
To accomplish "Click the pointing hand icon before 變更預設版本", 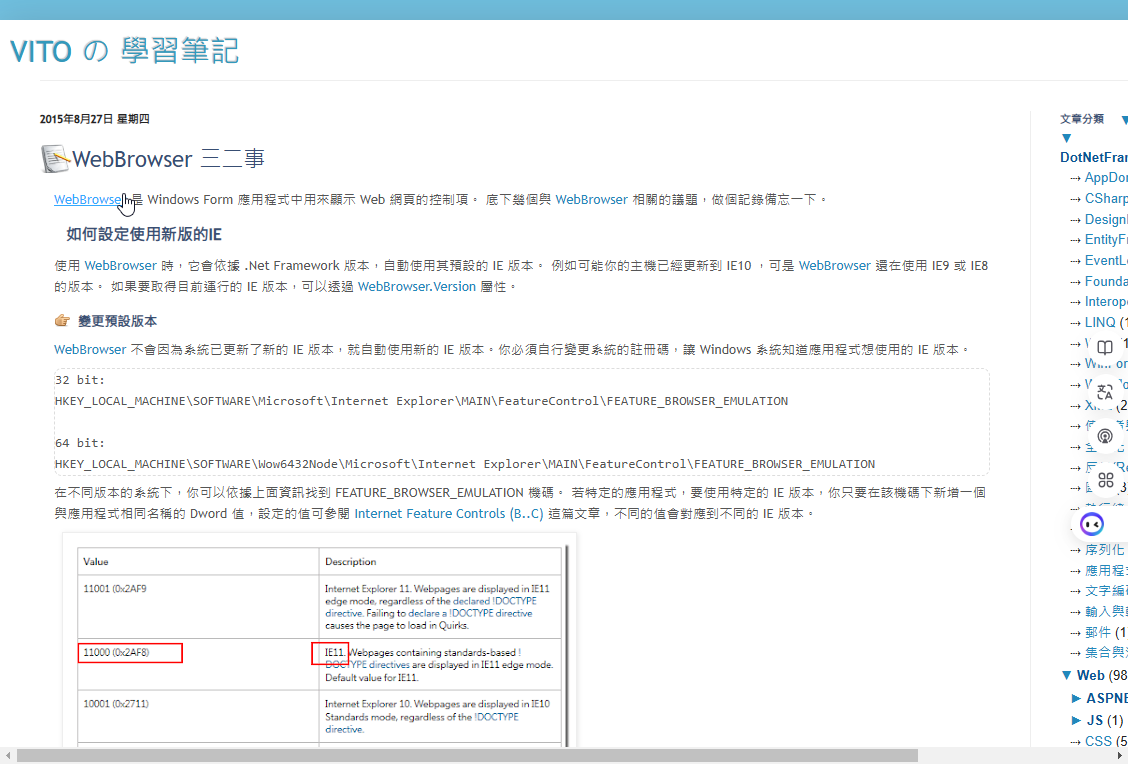I will (x=63, y=321).
